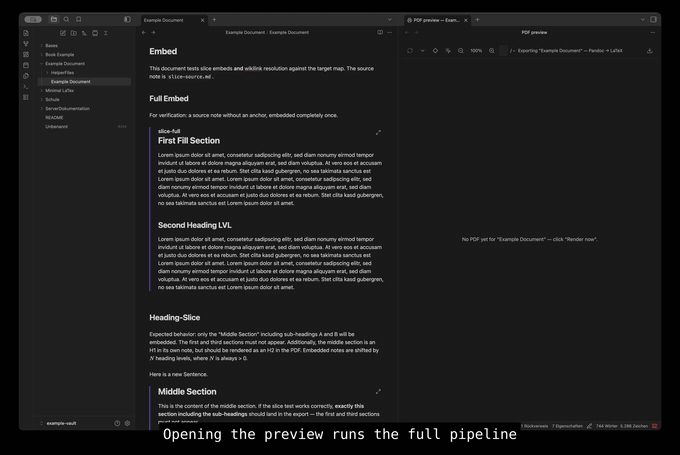
Task: Click the 744 Wörter word count
Action: coord(606,426)
